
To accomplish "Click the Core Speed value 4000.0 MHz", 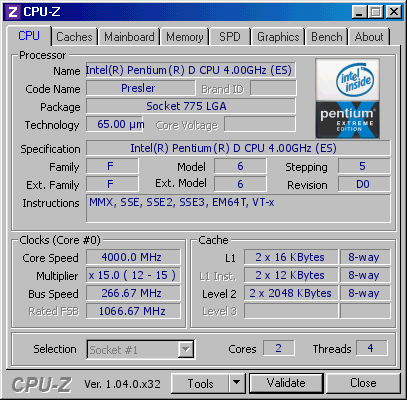I will coord(133,257).
